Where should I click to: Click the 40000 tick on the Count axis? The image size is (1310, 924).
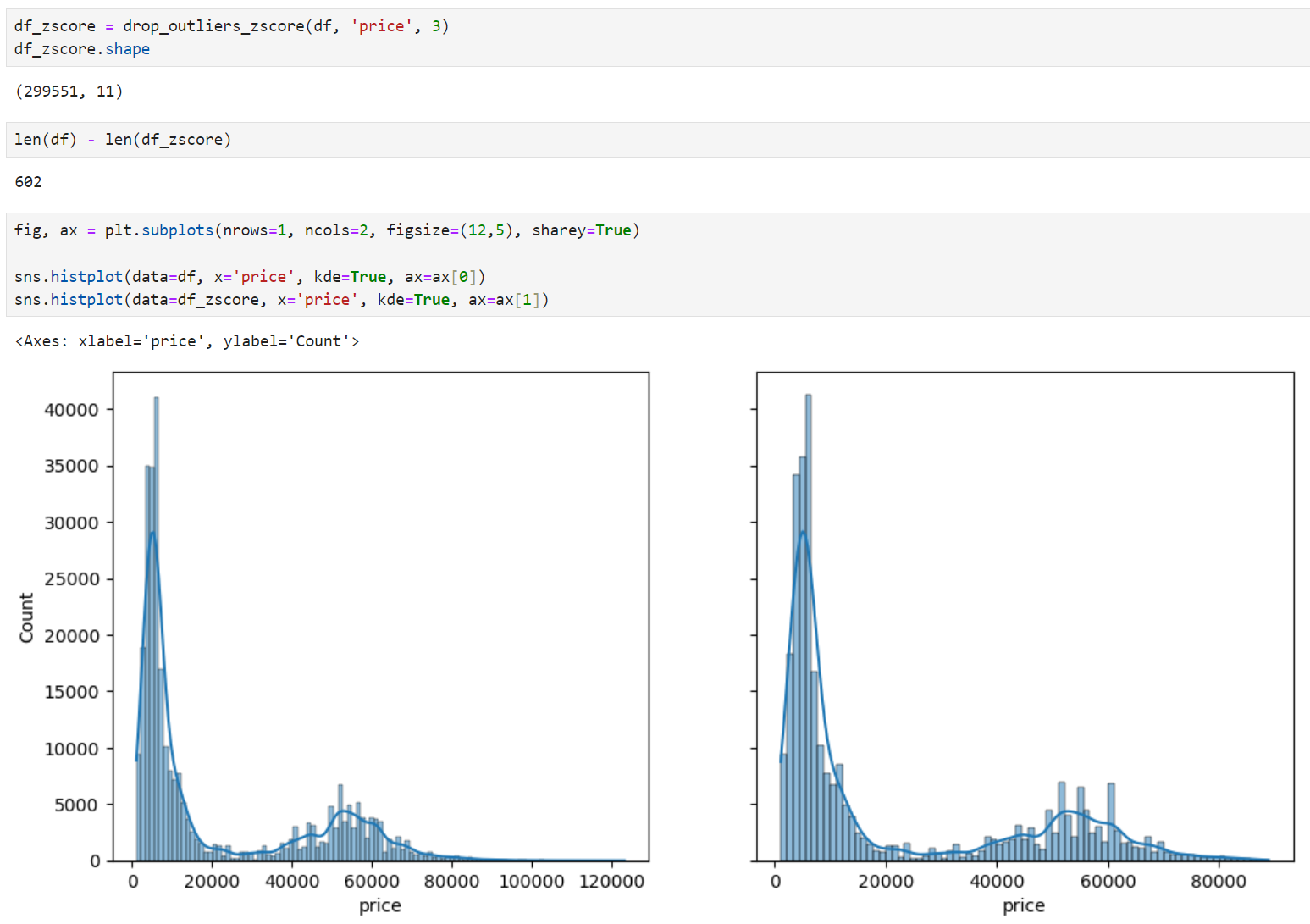coord(72,410)
